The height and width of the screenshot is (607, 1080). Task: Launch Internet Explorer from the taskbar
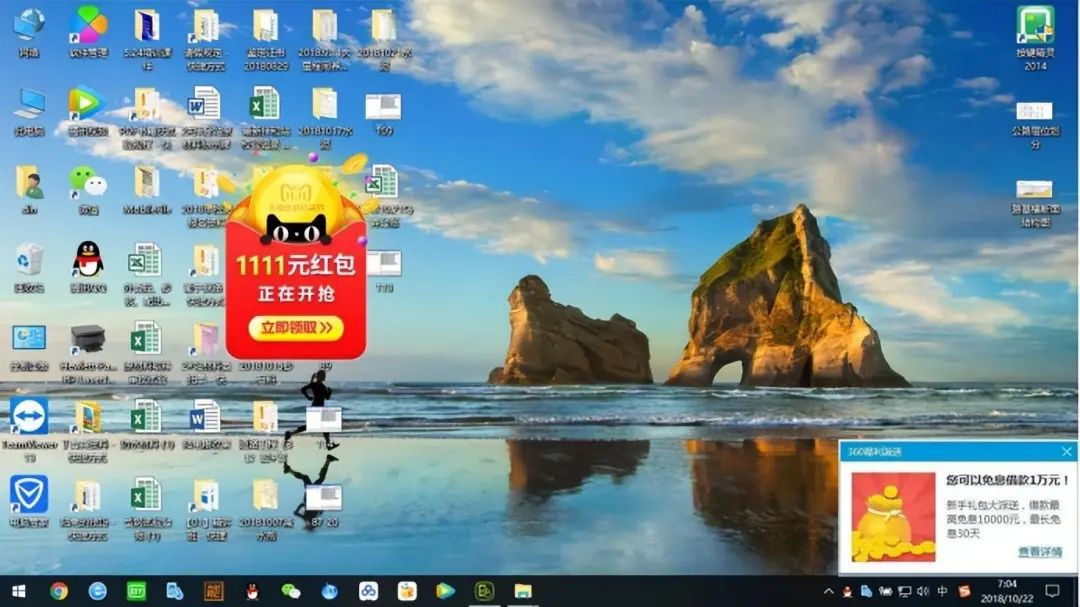click(97, 590)
